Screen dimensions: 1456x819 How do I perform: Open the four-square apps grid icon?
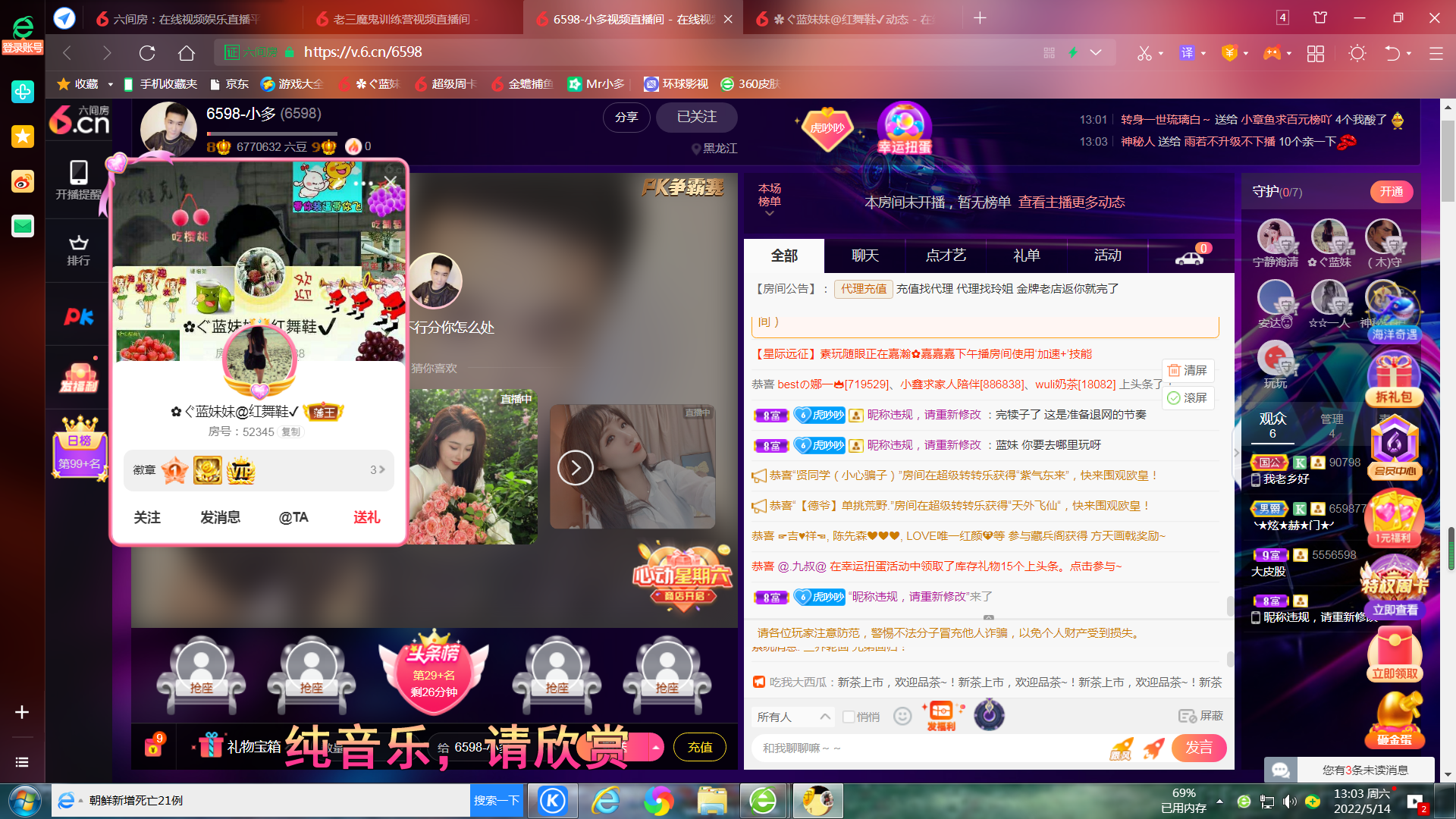(x=1316, y=53)
